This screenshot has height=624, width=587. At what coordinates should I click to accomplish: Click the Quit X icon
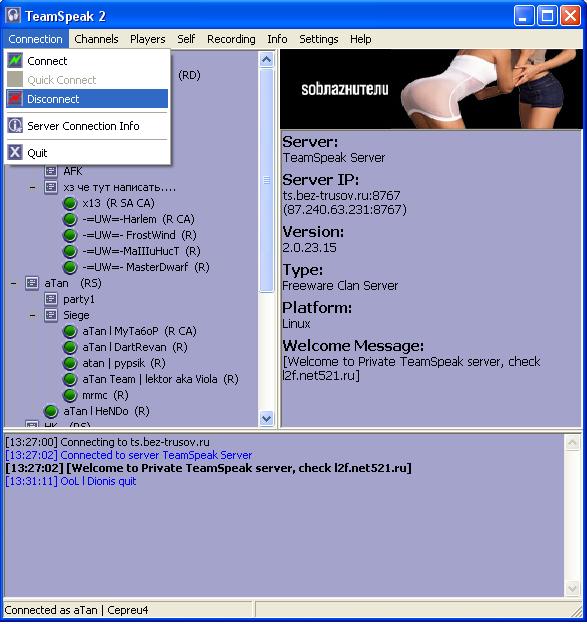pyautogui.click(x=15, y=152)
